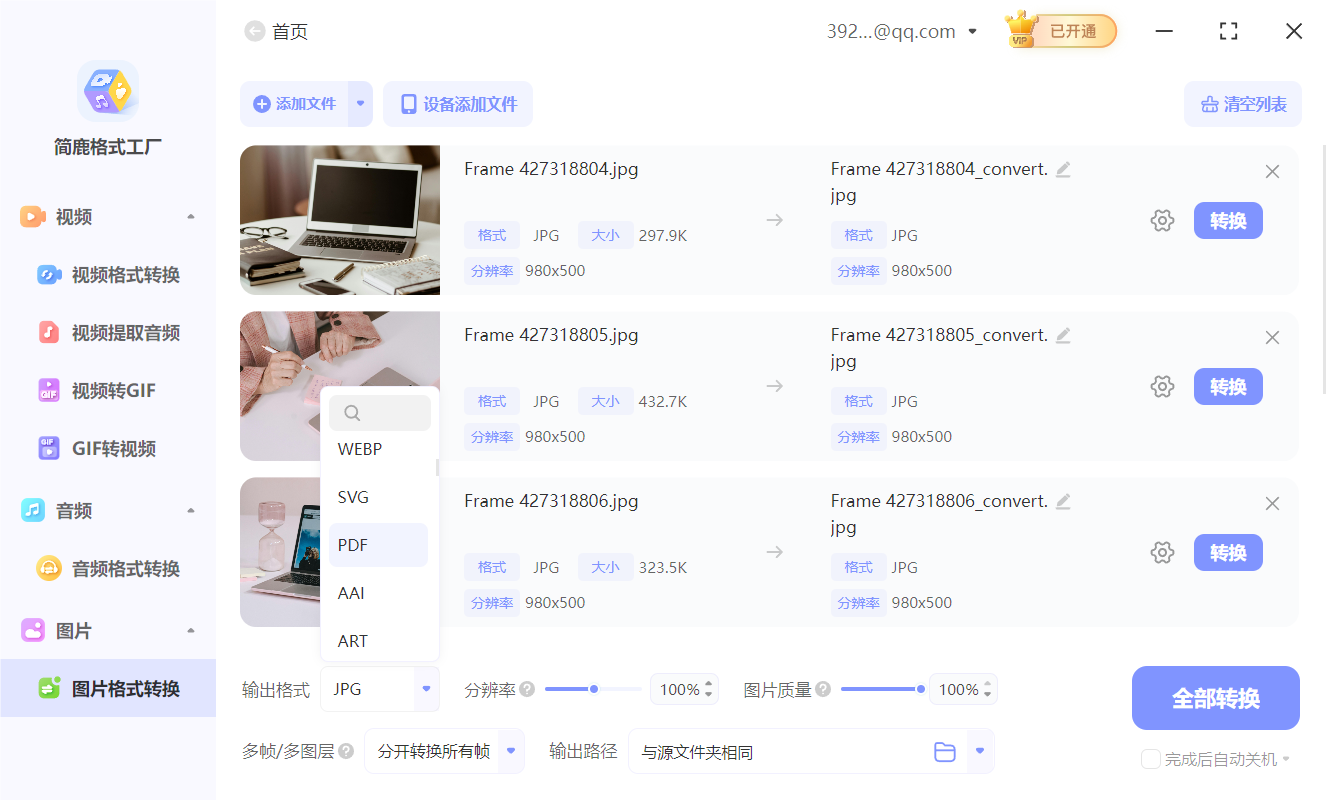The image size is (1326, 800).
Task: Open settings gear for Frame 427318804.jpg
Action: (x=1162, y=220)
